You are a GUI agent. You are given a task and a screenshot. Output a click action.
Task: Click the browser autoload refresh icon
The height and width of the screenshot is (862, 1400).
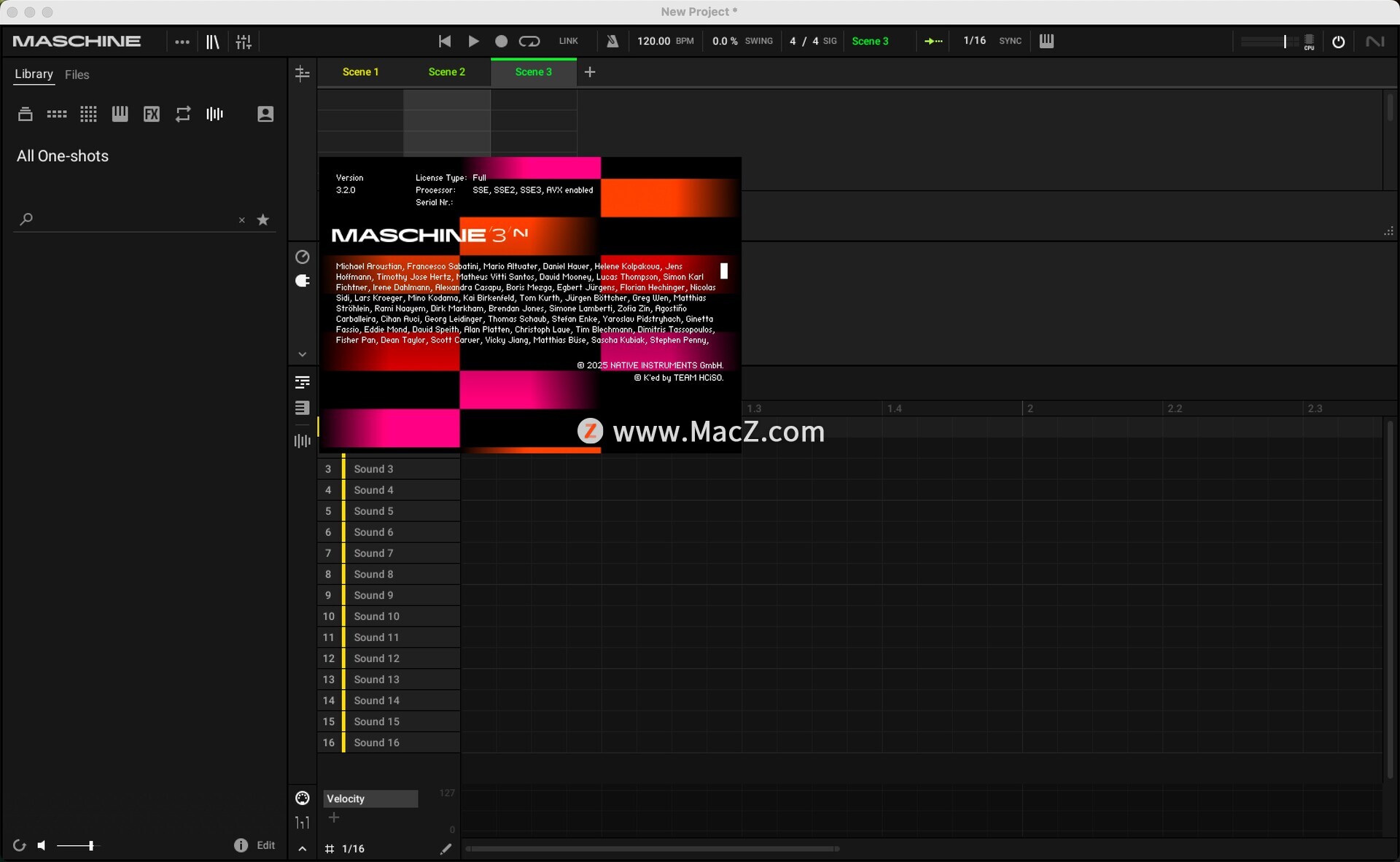[20, 846]
